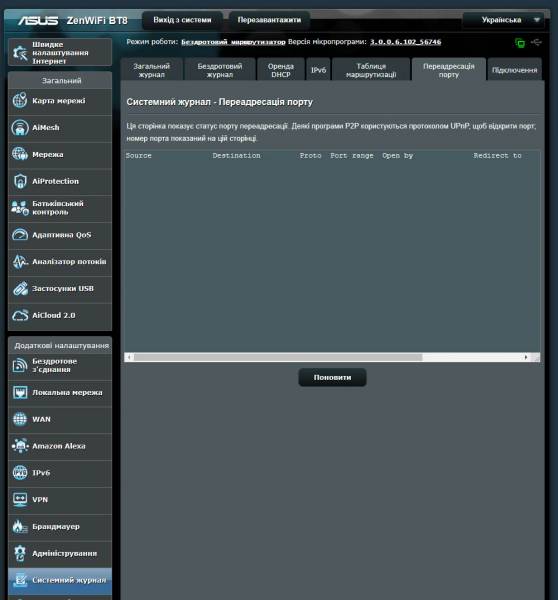The width and height of the screenshot is (558, 600).
Task: Click the ASUS logo in header
Action: 38,20
